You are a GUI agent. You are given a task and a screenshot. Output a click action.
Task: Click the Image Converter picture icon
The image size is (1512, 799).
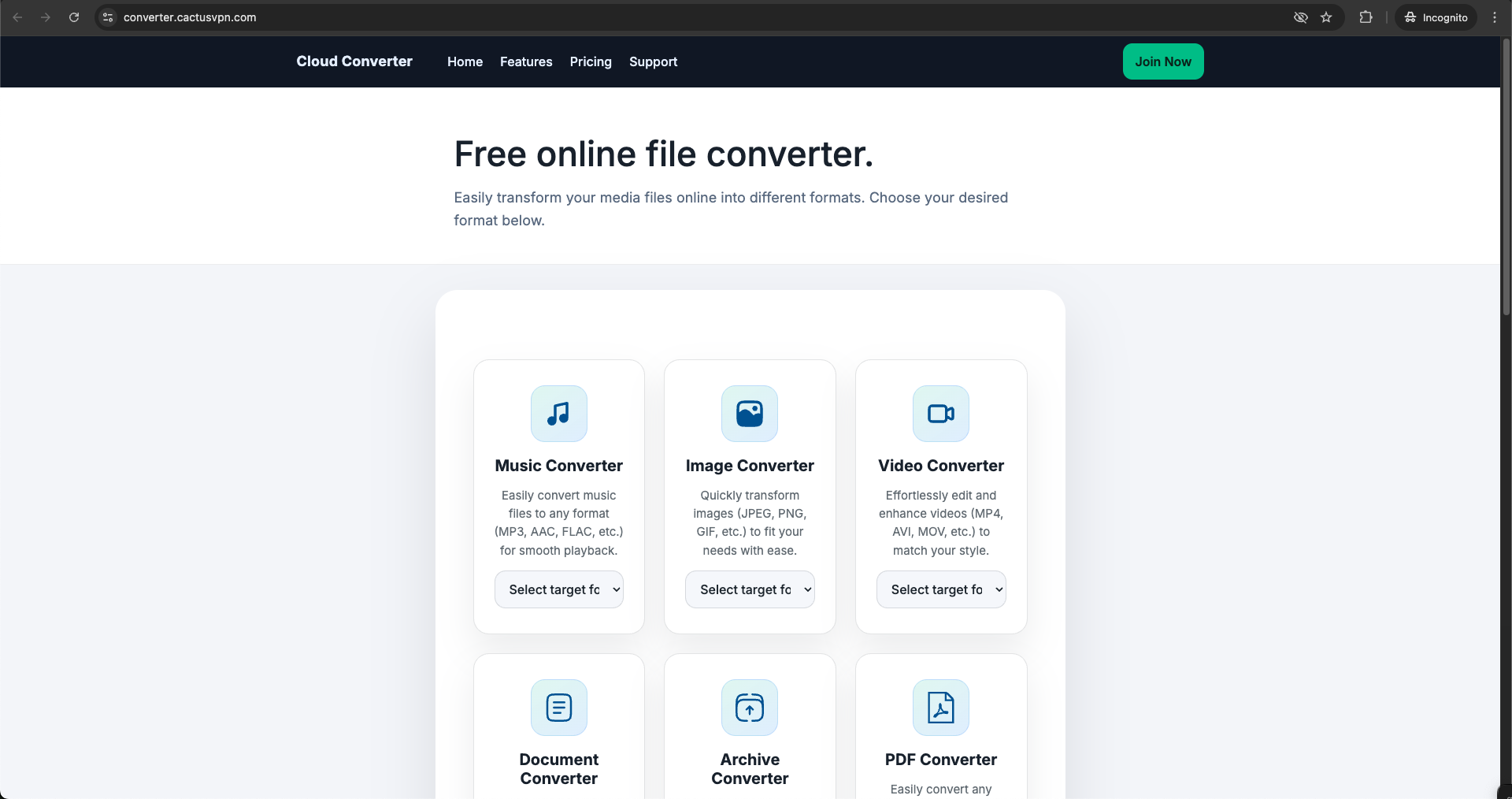749,414
